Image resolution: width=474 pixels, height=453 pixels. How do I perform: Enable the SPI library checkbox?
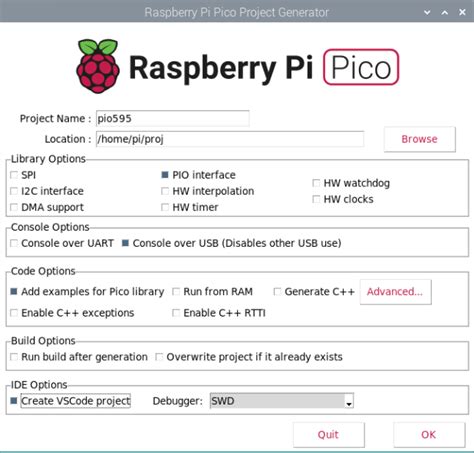[14, 175]
